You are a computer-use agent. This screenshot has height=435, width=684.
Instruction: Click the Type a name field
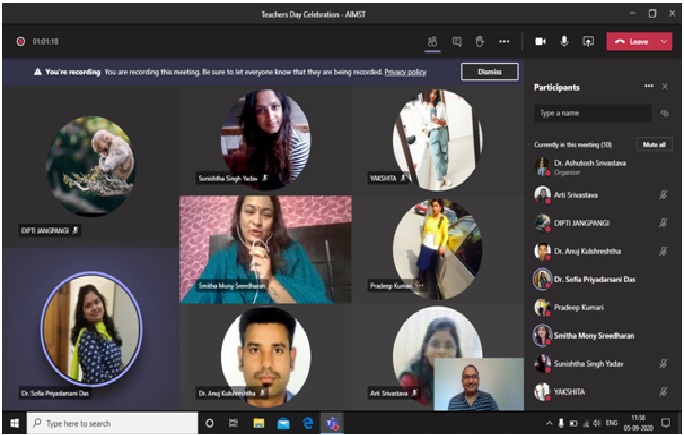[x=590, y=114]
